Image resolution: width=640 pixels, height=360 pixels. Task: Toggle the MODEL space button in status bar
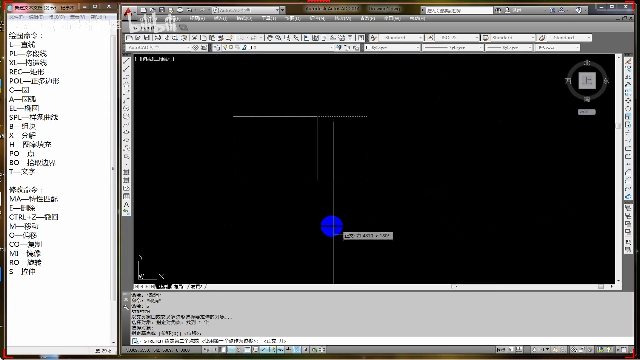coord(501,350)
